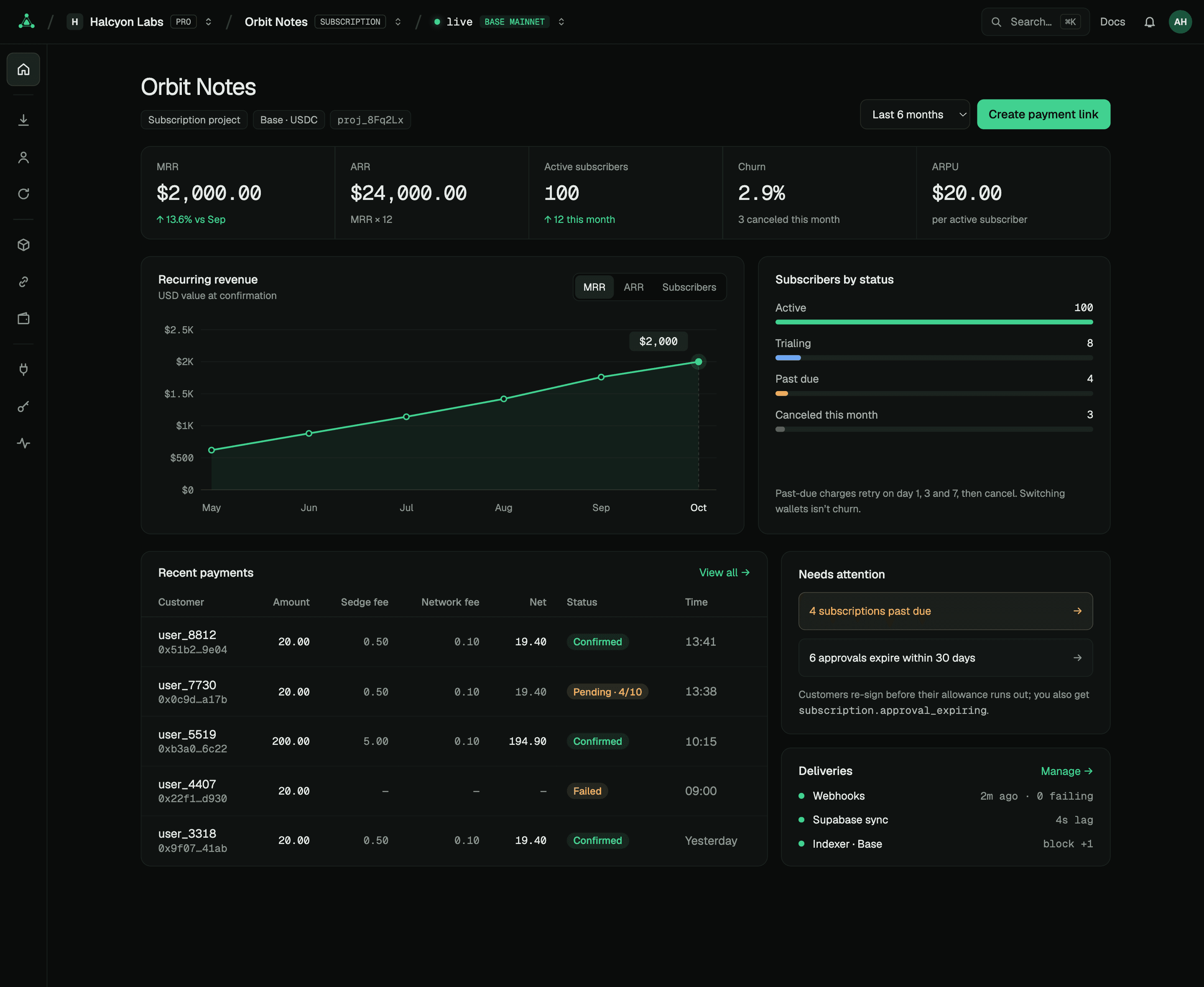
Task: Open the products cube sidebar icon
Action: (23, 245)
